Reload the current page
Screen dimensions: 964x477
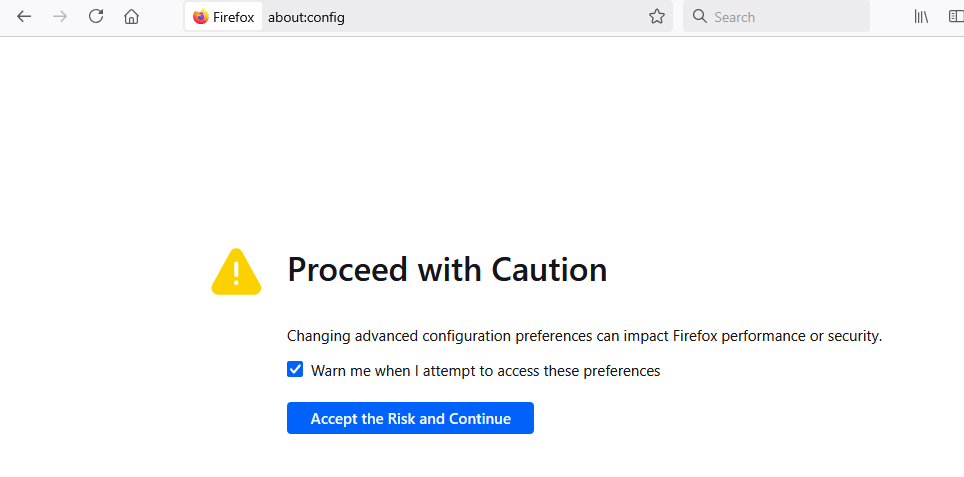96,17
